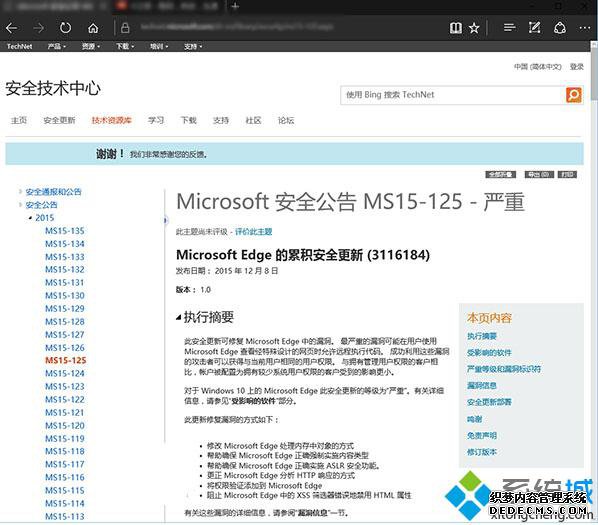Click the address bar URL

coord(236,27)
